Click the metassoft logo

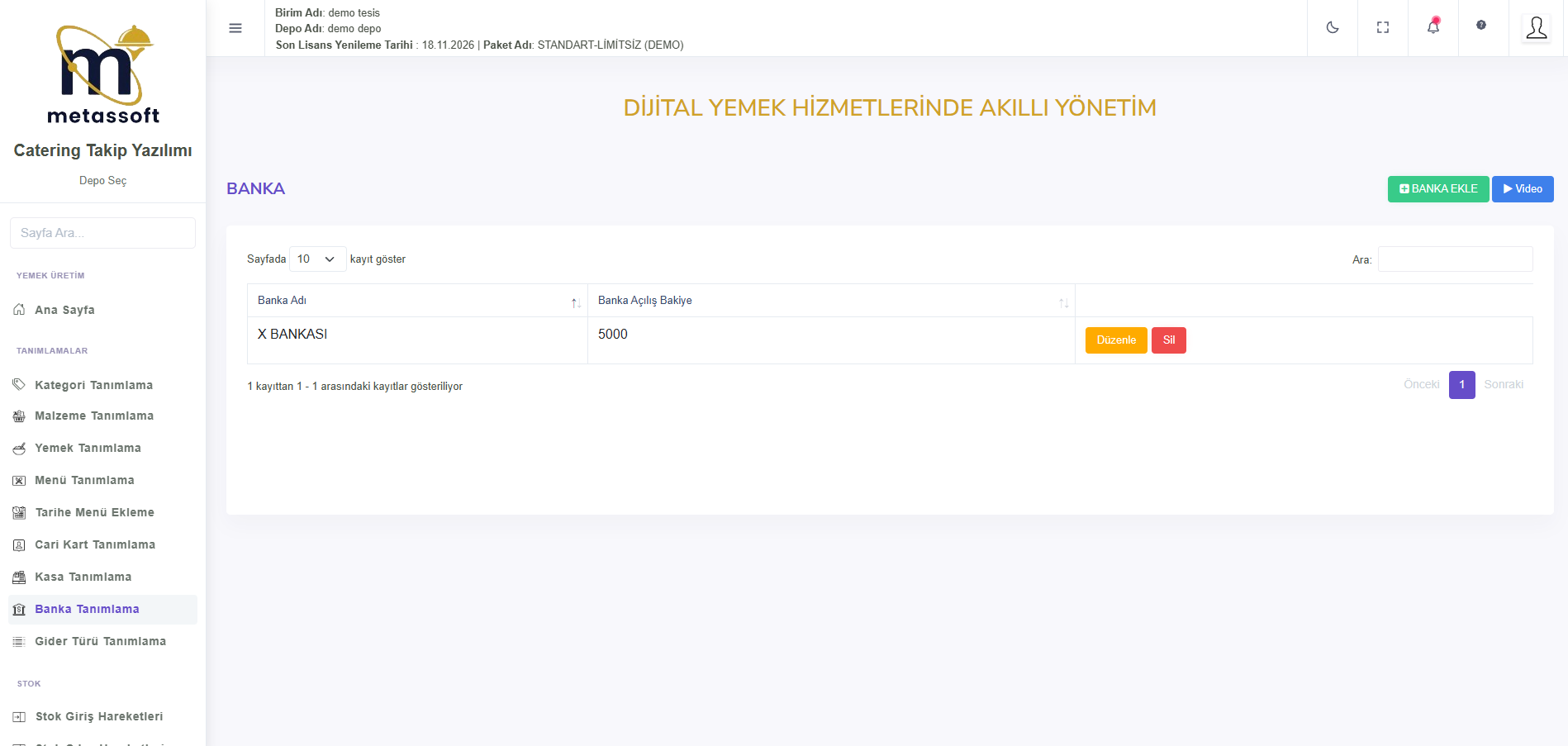pyautogui.click(x=103, y=75)
